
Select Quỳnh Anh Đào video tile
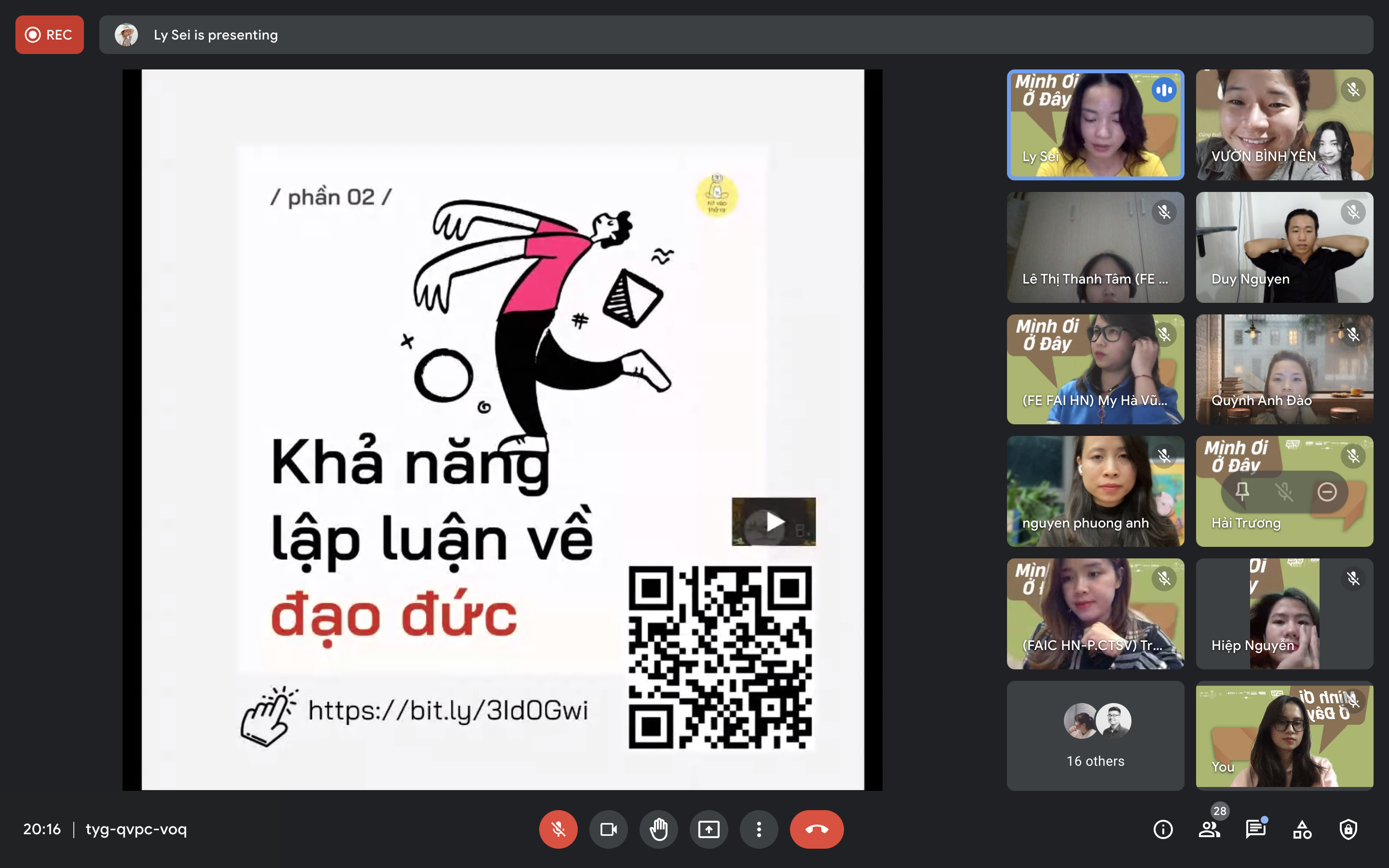coord(1284,369)
